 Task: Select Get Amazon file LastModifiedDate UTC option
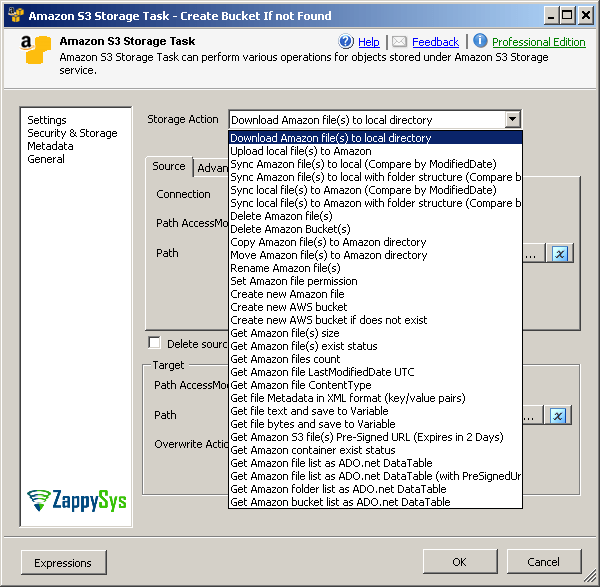click(x=375, y=372)
